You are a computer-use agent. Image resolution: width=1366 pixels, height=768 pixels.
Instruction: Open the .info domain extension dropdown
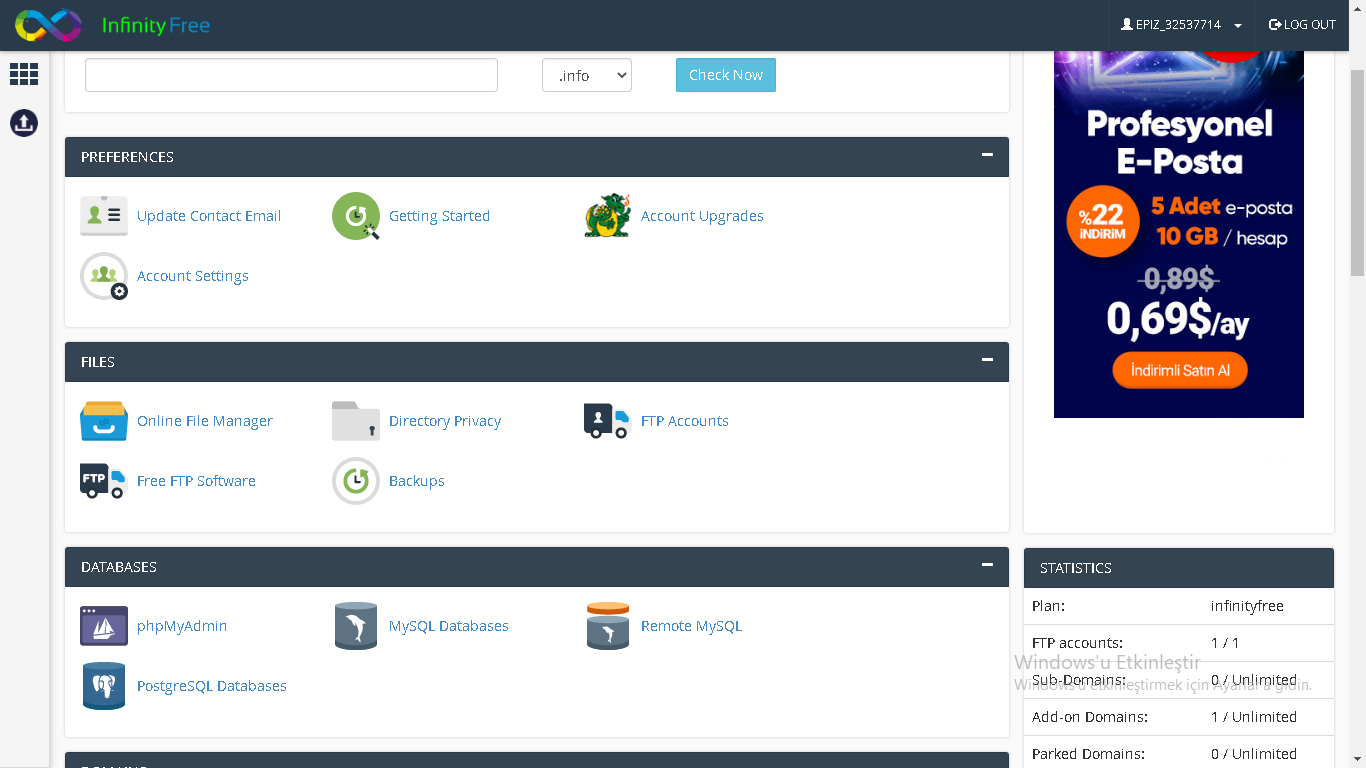click(x=586, y=75)
